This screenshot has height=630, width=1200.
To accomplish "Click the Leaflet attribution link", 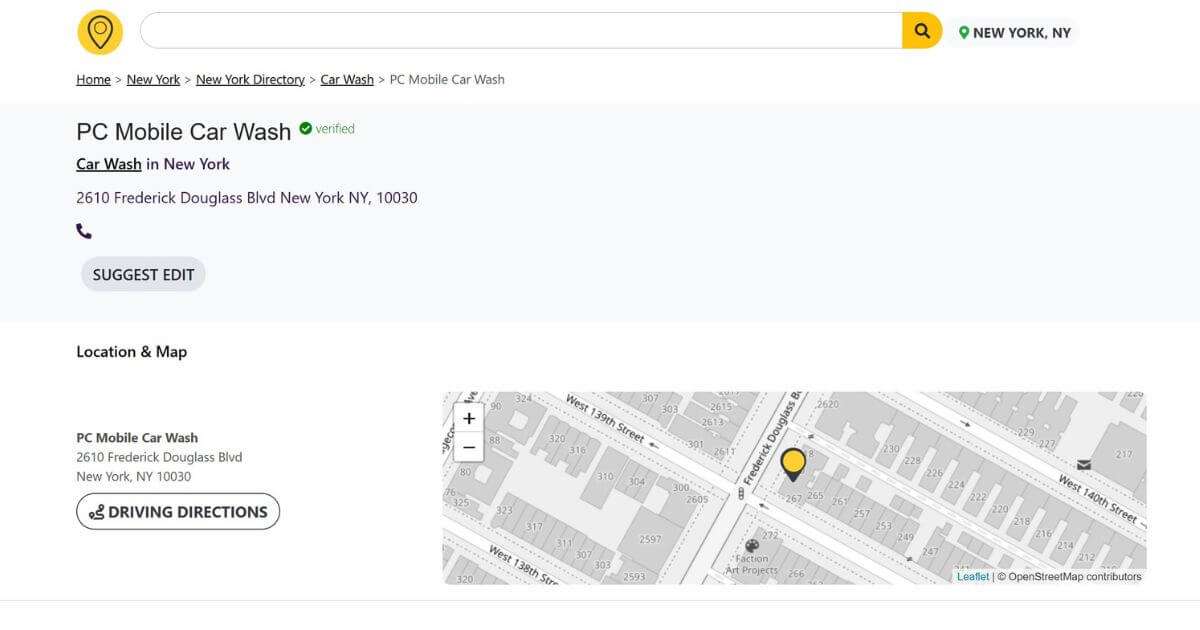I will 972,576.
